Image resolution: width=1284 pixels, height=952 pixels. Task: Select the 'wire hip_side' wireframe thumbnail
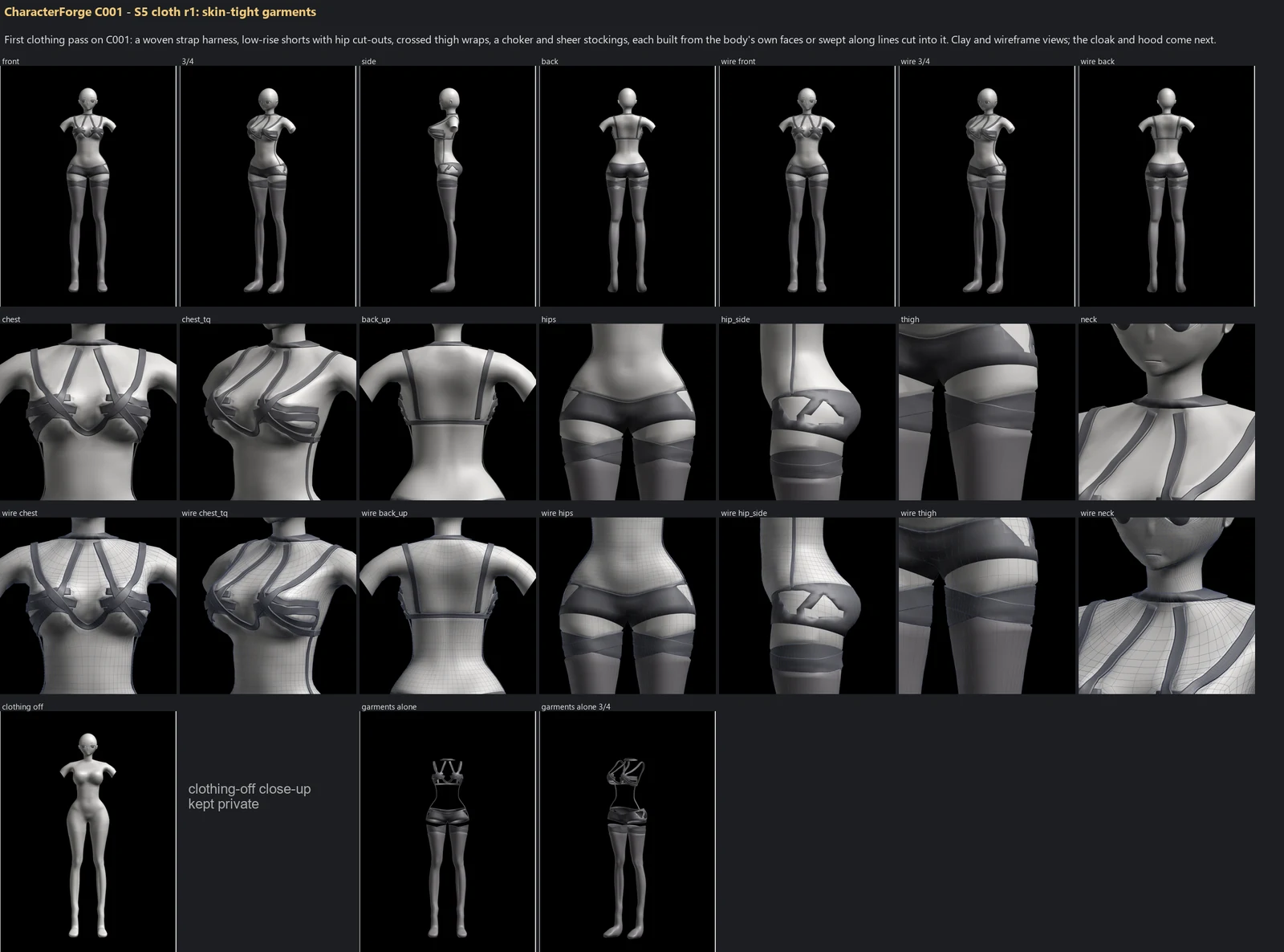(x=807, y=606)
